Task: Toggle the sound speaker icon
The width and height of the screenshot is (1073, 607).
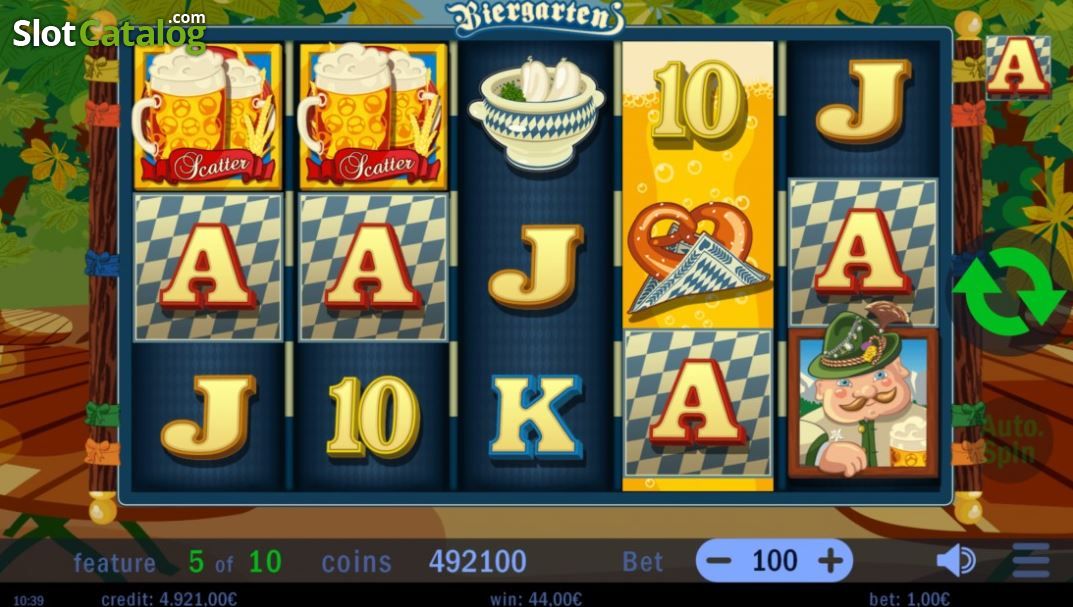Action: click(957, 561)
